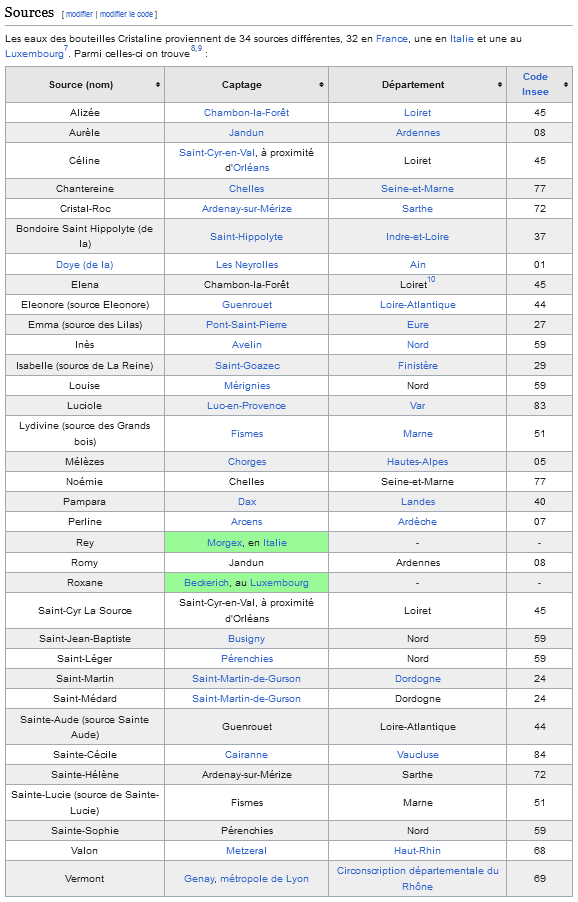Screen dimensions: 578x902
Task: Click Beckerich link in the Roxane row
Action: 206,583
